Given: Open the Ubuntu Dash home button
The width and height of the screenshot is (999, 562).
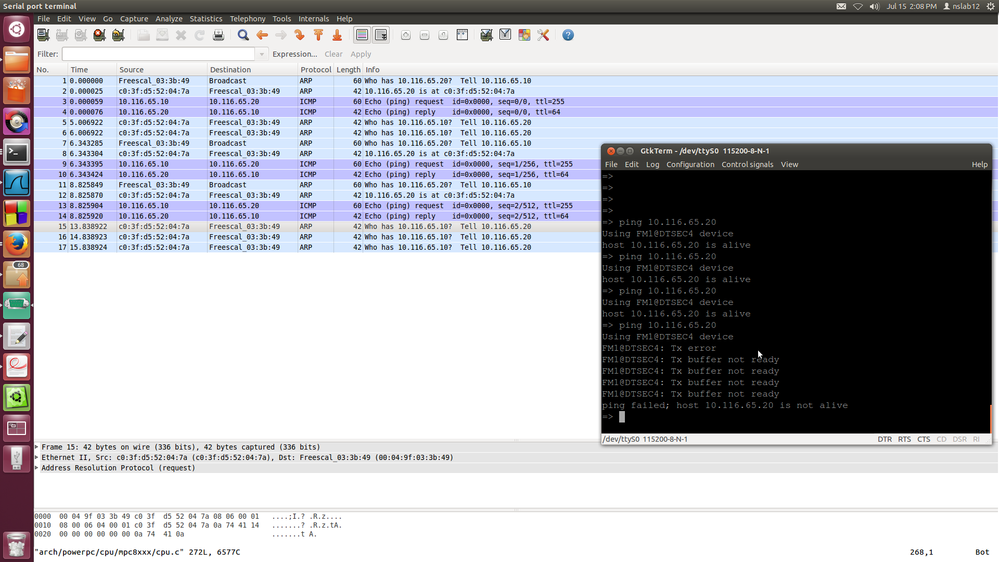Looking at the screenshot, I should pyautogui.click(x=17, y=29).
